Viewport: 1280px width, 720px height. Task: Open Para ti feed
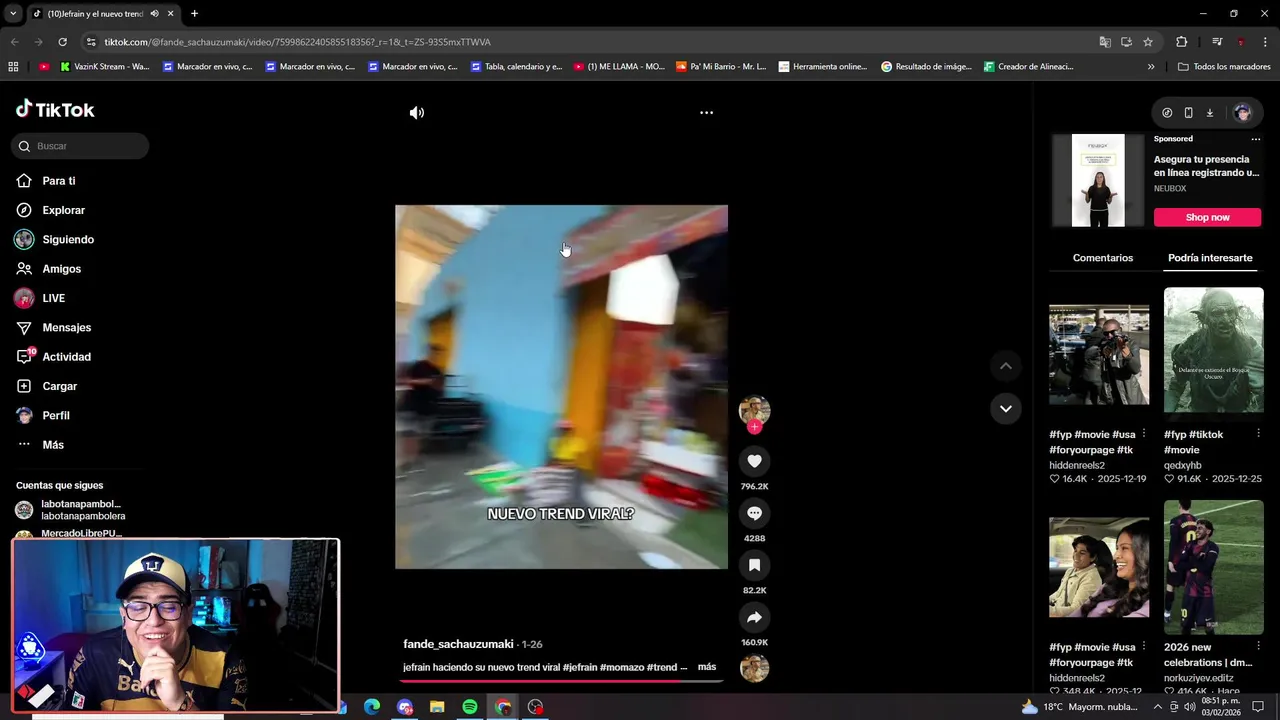[45, 181]
